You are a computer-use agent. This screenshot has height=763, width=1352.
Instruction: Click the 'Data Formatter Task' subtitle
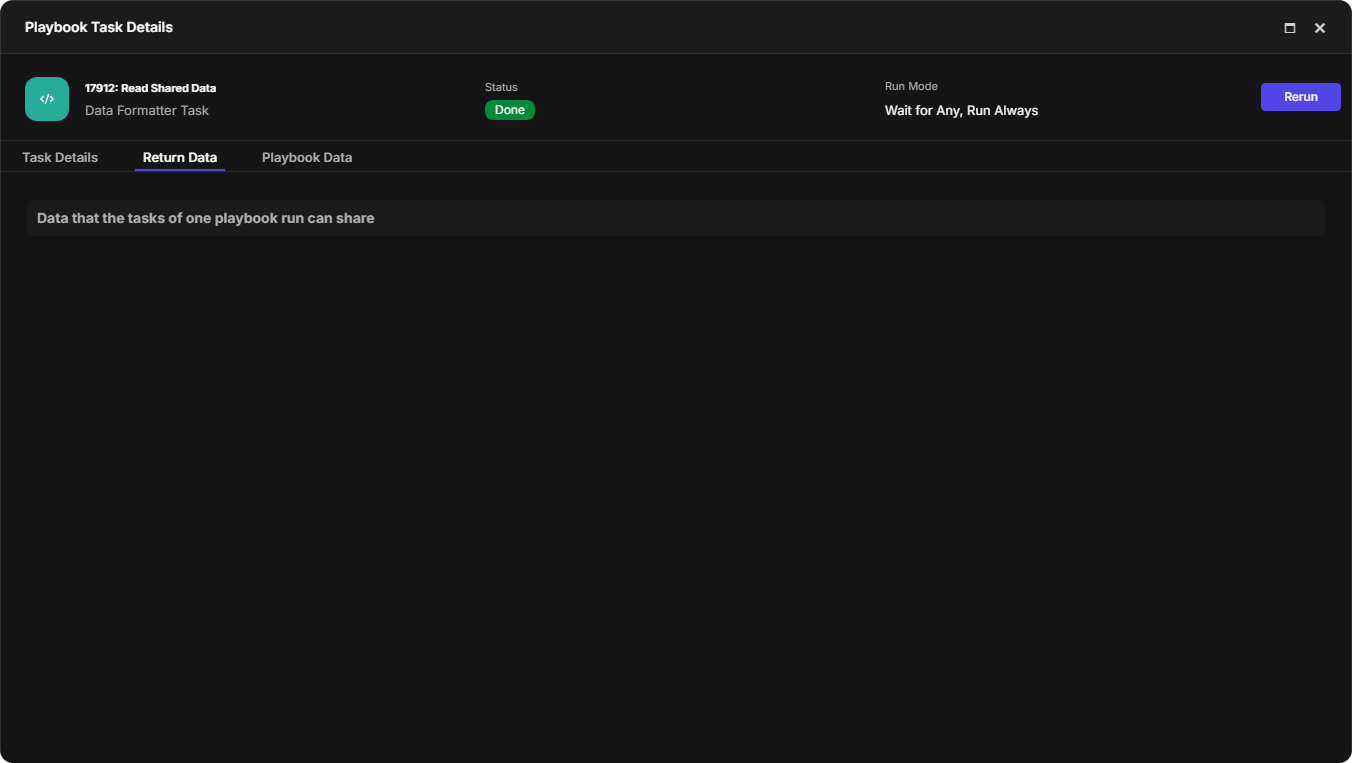(x=147, y=110)
